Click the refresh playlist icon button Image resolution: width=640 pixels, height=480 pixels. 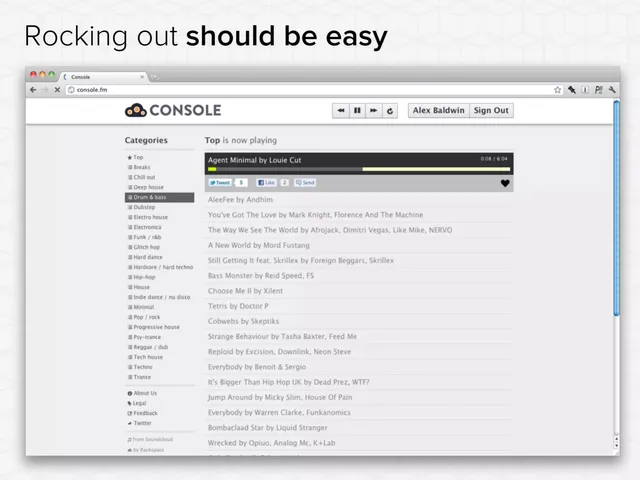click(x=390, y=111)
